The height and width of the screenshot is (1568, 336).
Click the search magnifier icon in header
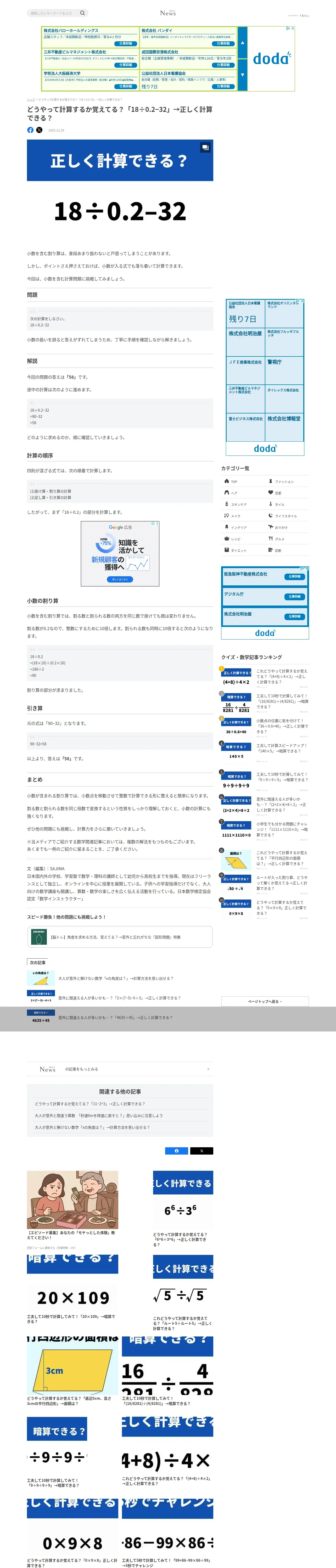82,13
